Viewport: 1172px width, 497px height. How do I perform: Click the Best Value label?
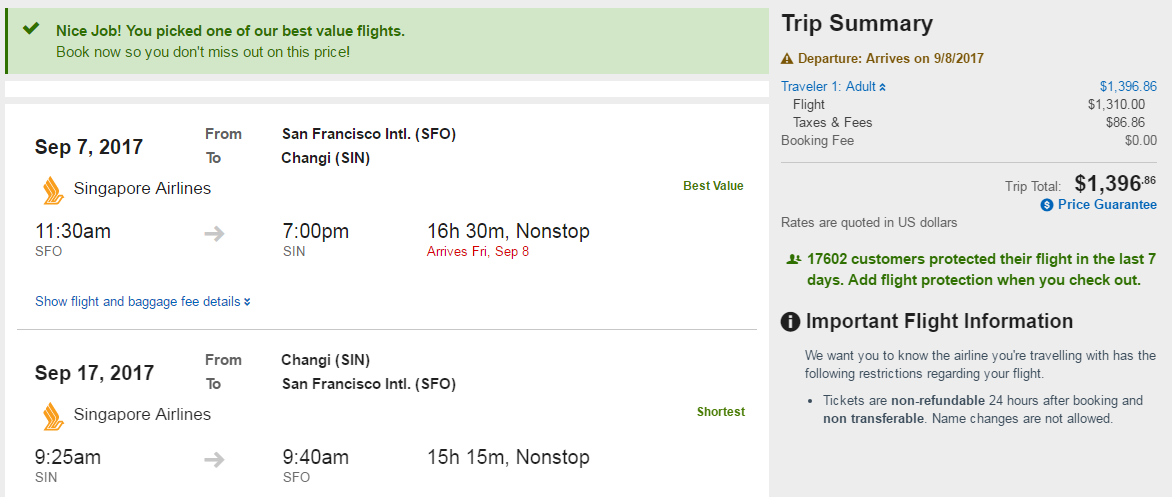pos(713,186)
